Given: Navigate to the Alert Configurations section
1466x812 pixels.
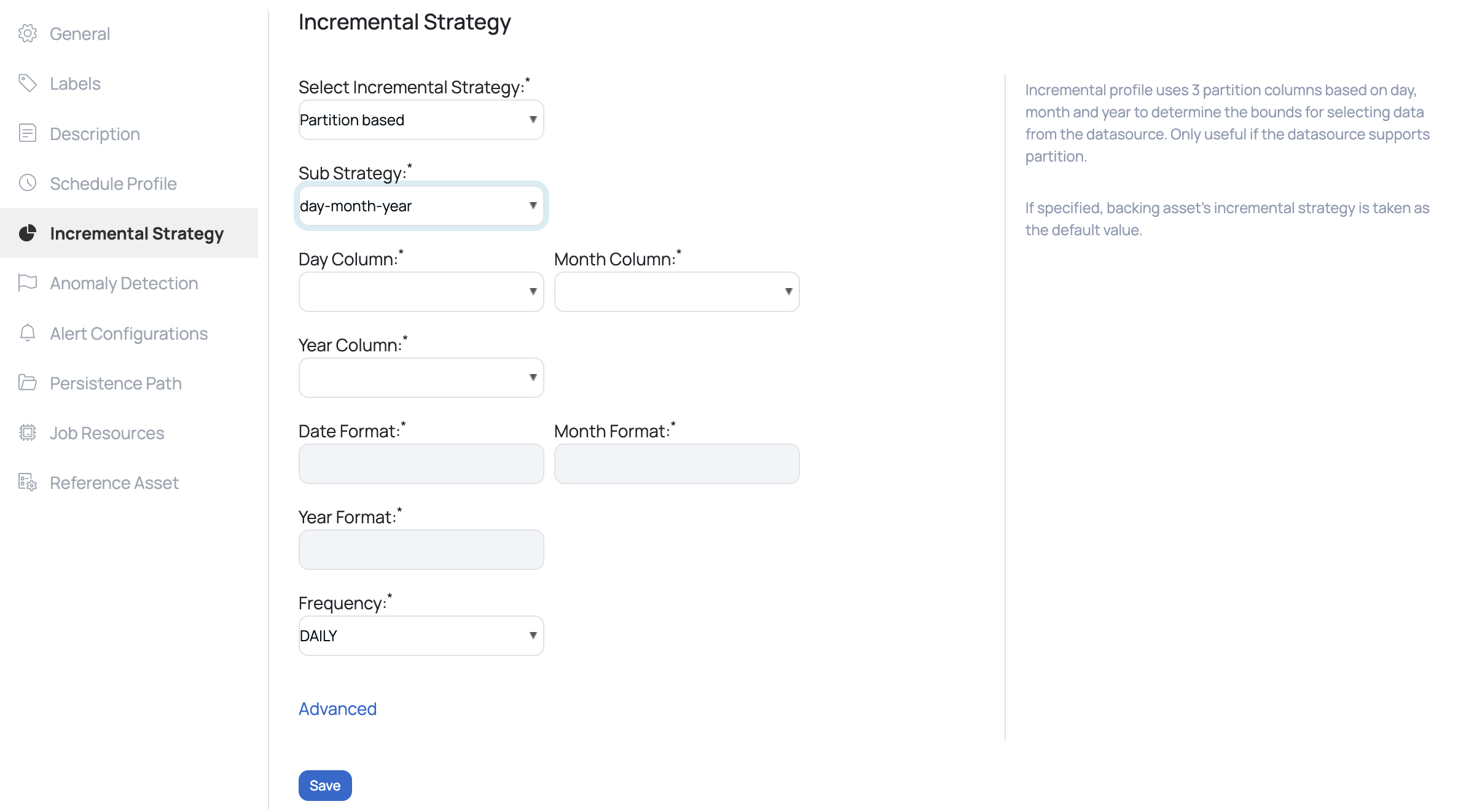Looking at the screenshot, I should click(x=128, y=334).
